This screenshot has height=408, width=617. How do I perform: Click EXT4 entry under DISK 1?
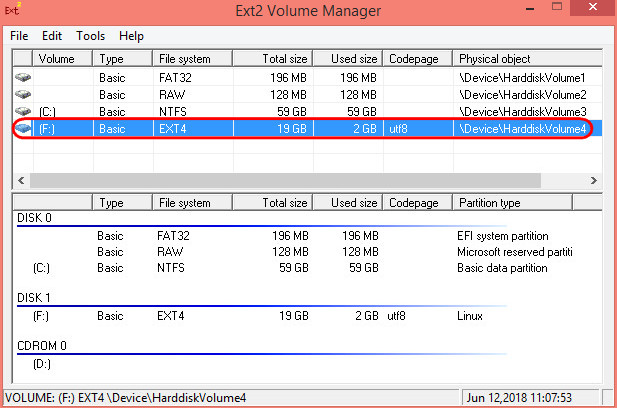170,316
